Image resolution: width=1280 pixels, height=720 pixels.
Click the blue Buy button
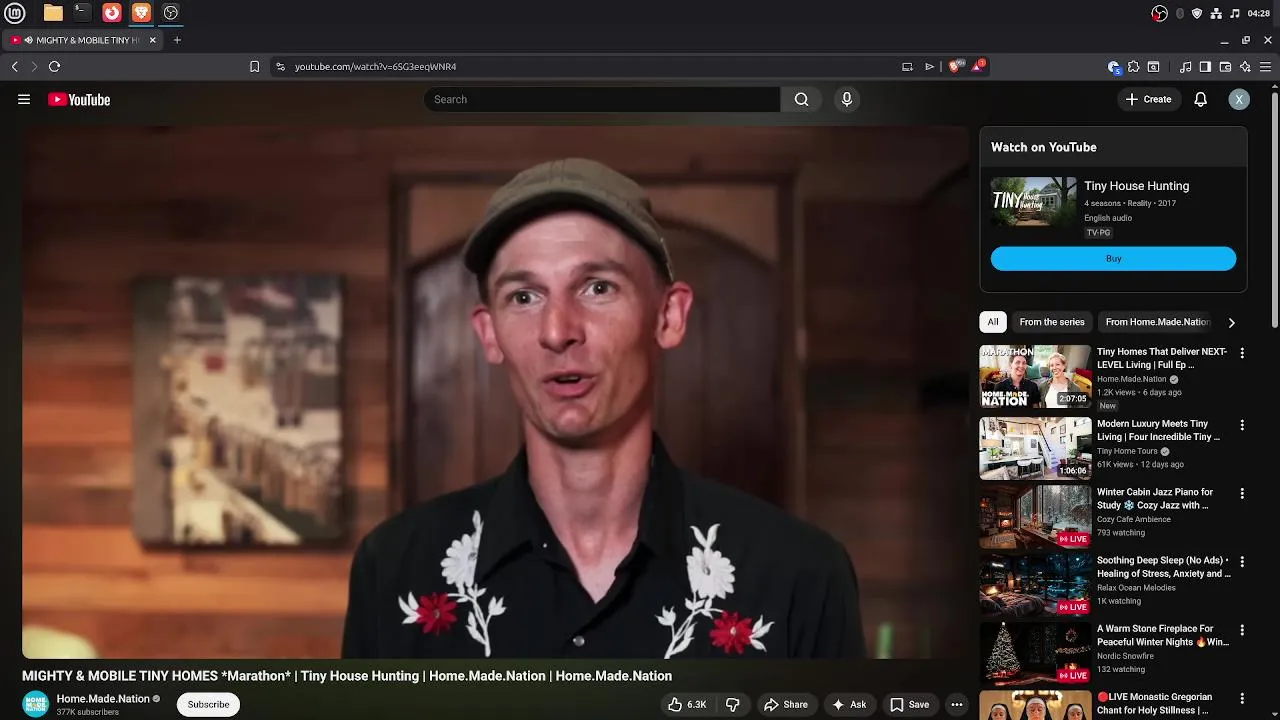coord(1113,259)
